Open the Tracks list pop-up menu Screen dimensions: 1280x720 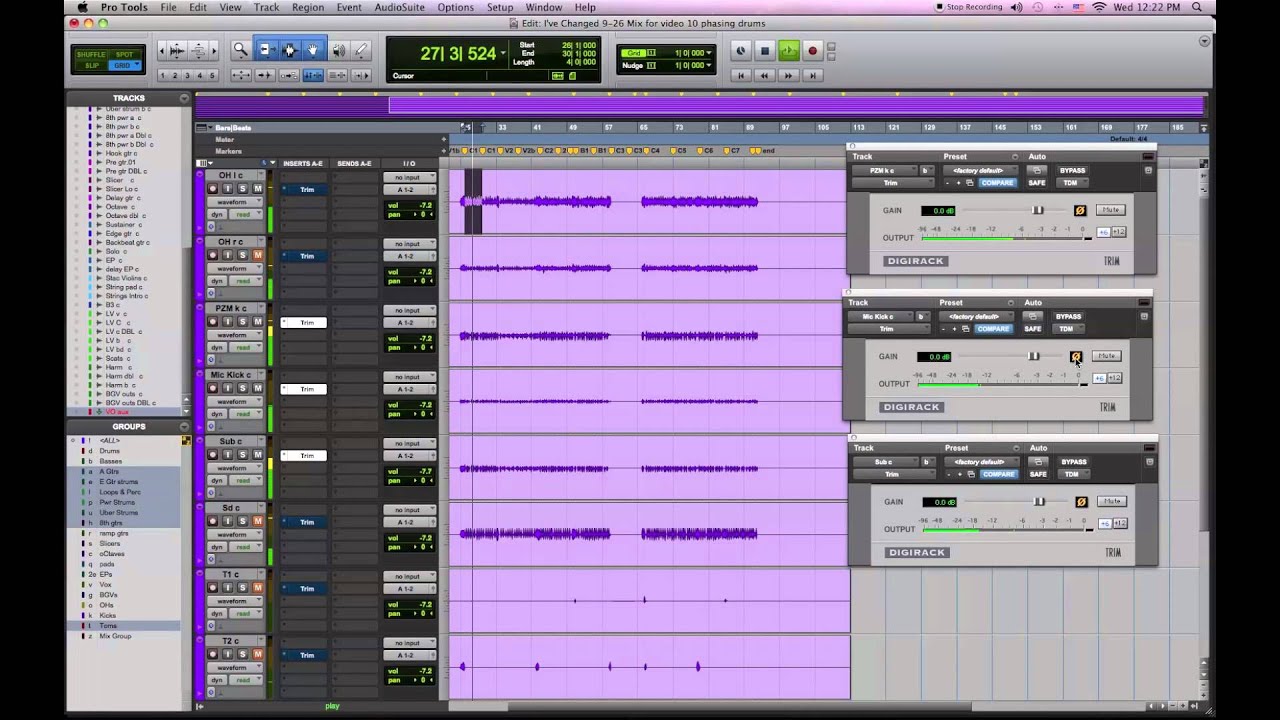(184, 98)
